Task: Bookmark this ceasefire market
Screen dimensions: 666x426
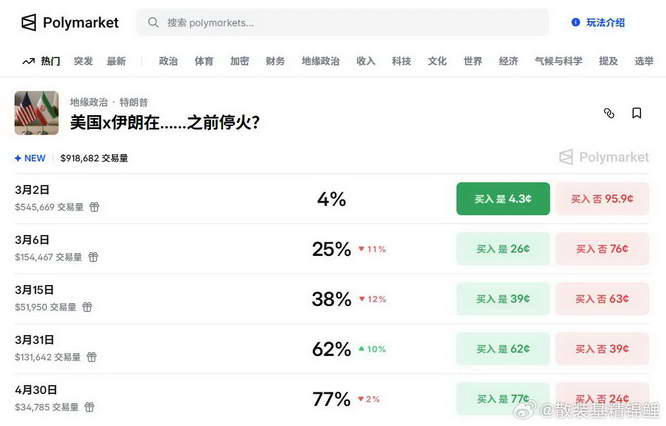Action: click(637, 113)
